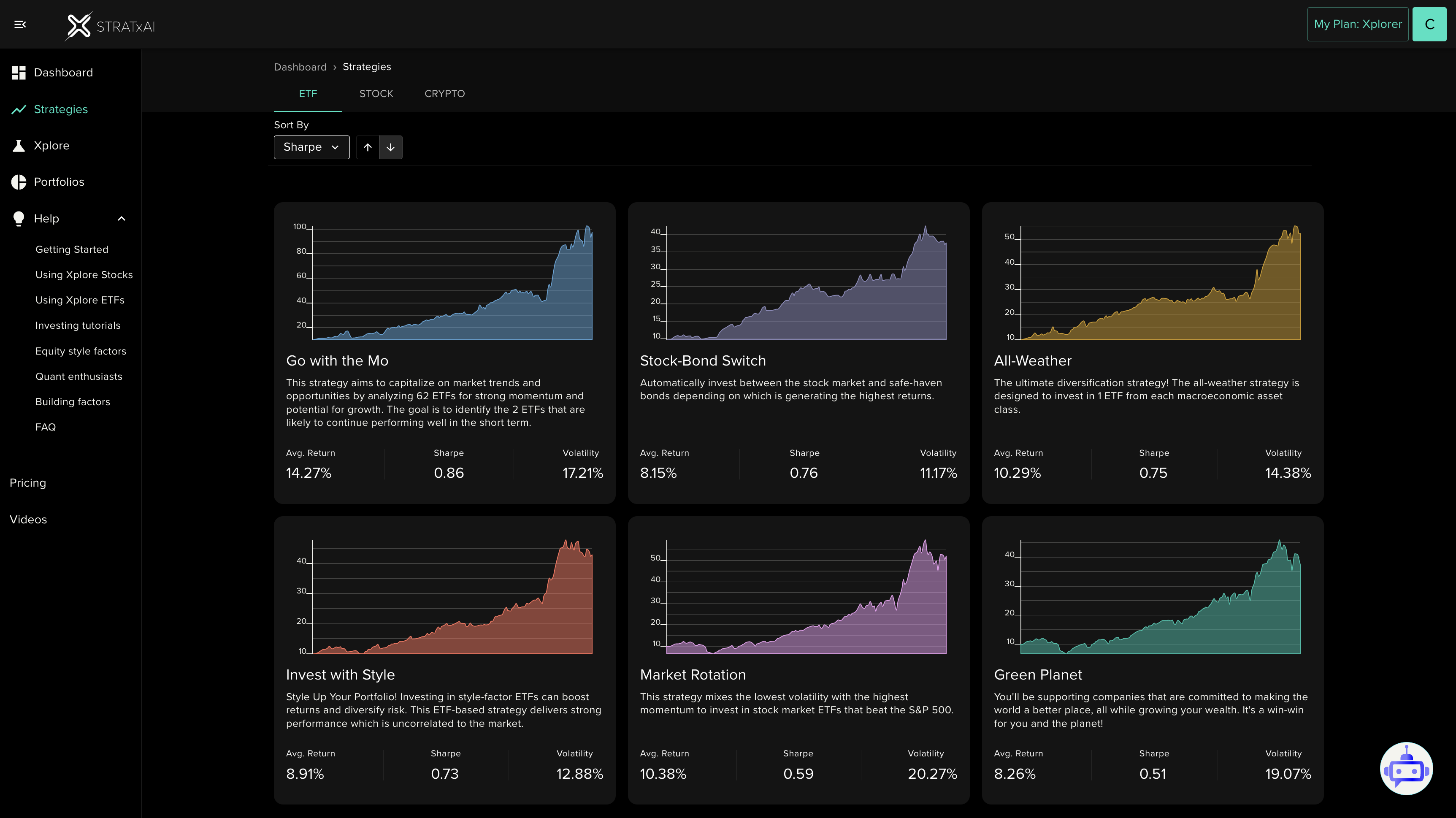Viewport: 1456px width, 818px height.
Task: Open the user avatar C
Action: coord(1429,24)
